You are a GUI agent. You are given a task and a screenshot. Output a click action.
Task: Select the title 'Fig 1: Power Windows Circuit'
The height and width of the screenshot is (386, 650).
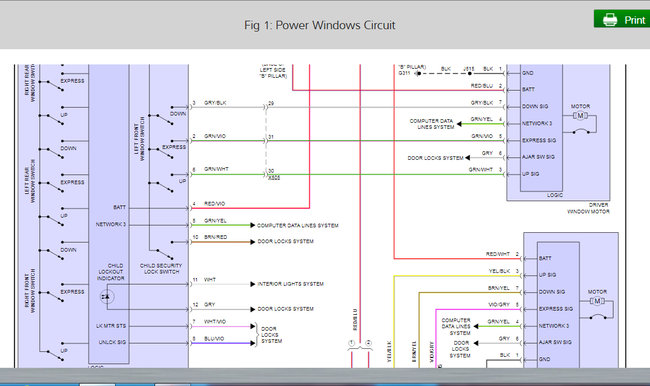(x=320, y=25)
